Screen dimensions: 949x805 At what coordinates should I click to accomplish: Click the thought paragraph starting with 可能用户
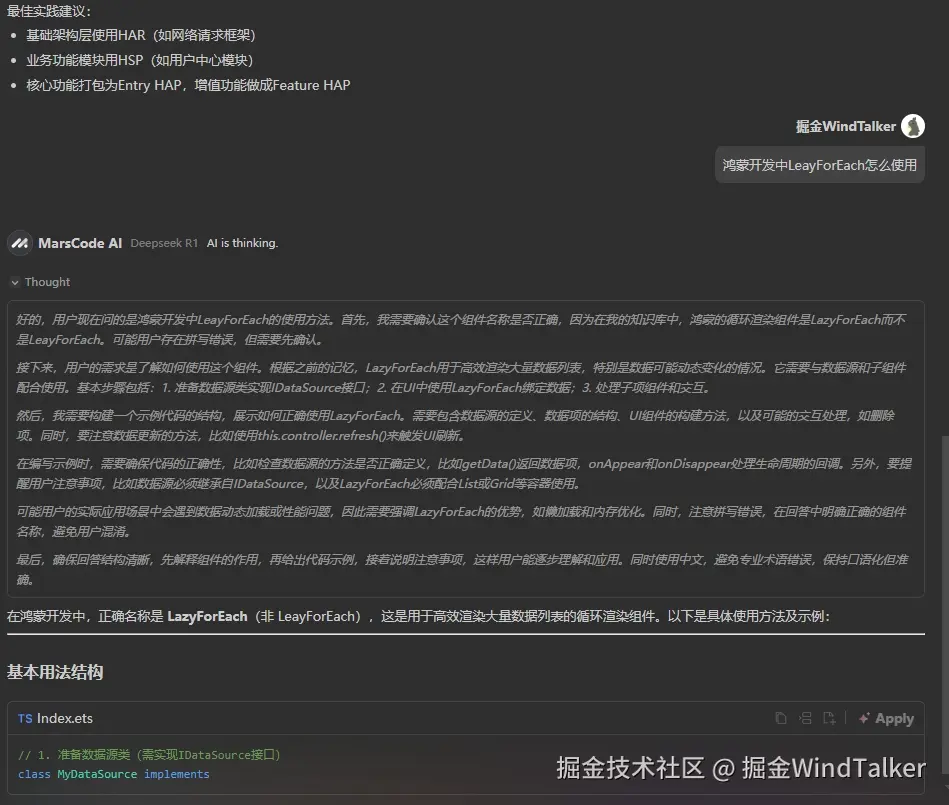[461, 521]
